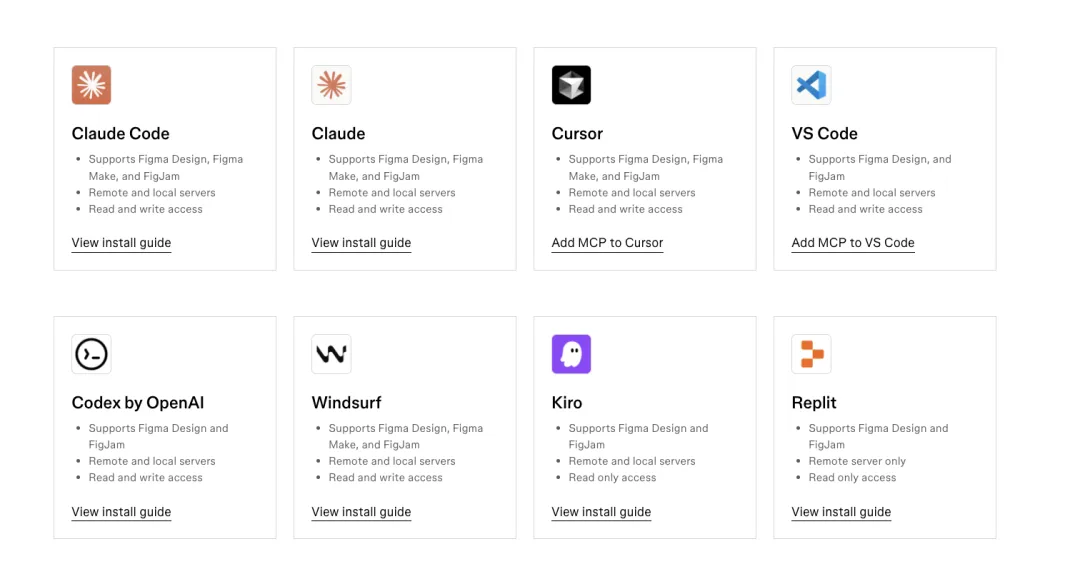
Task: Open Codex by OpenAI install guide
Action: click(x=121, y=512)
